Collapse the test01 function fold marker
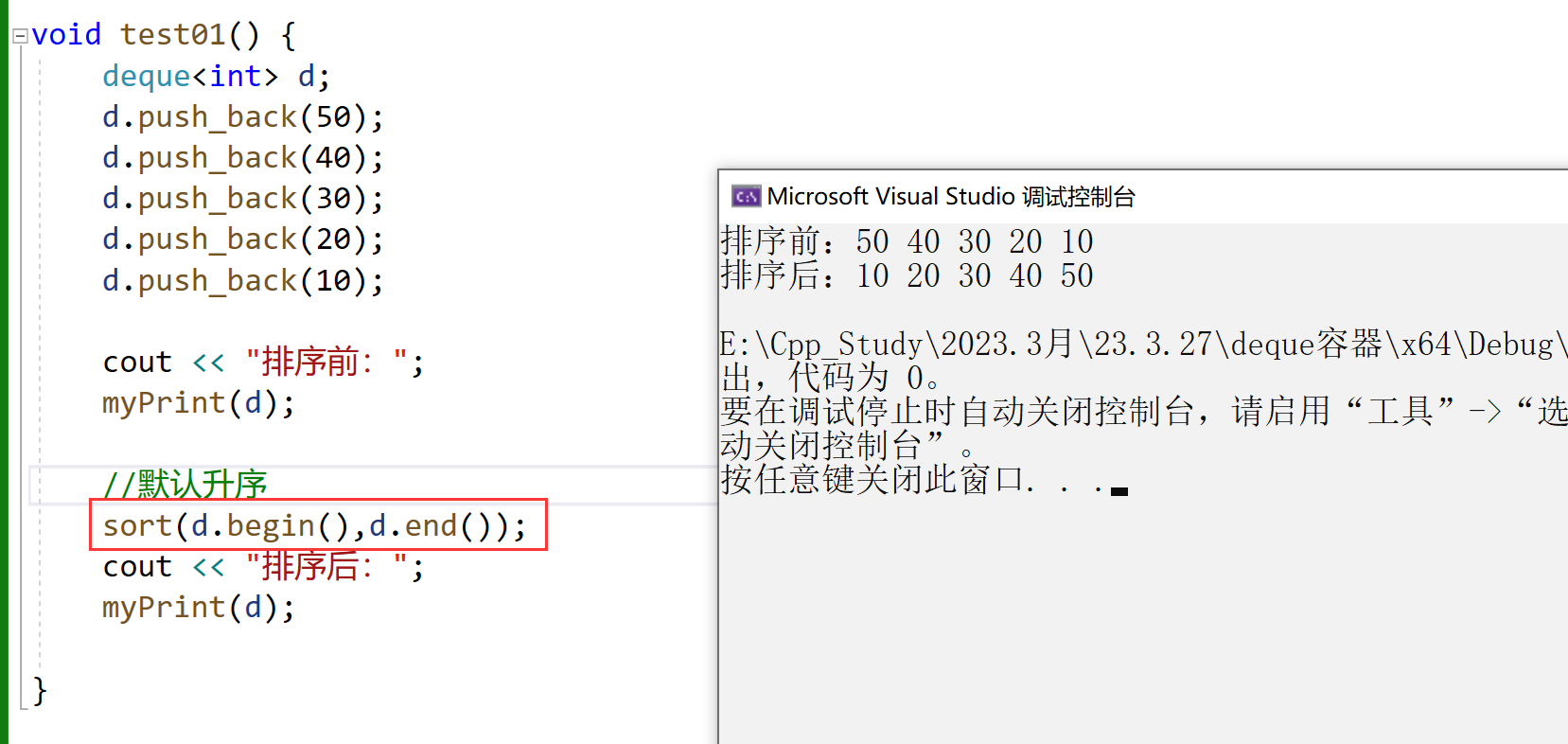 (x=20, y=37)
